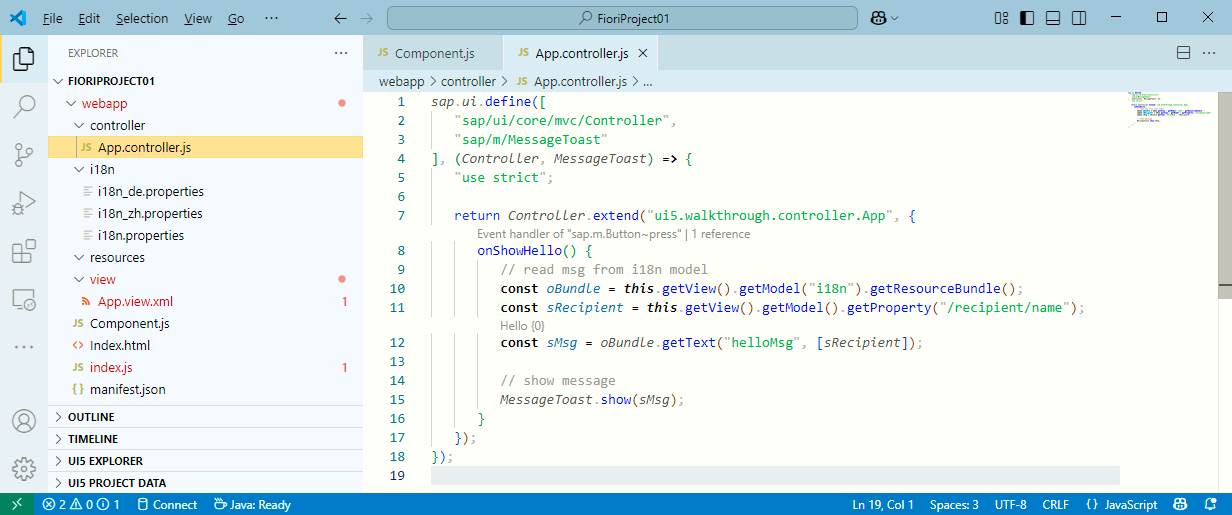Toggle Primary Side Bar visibility

[1027, 18]
